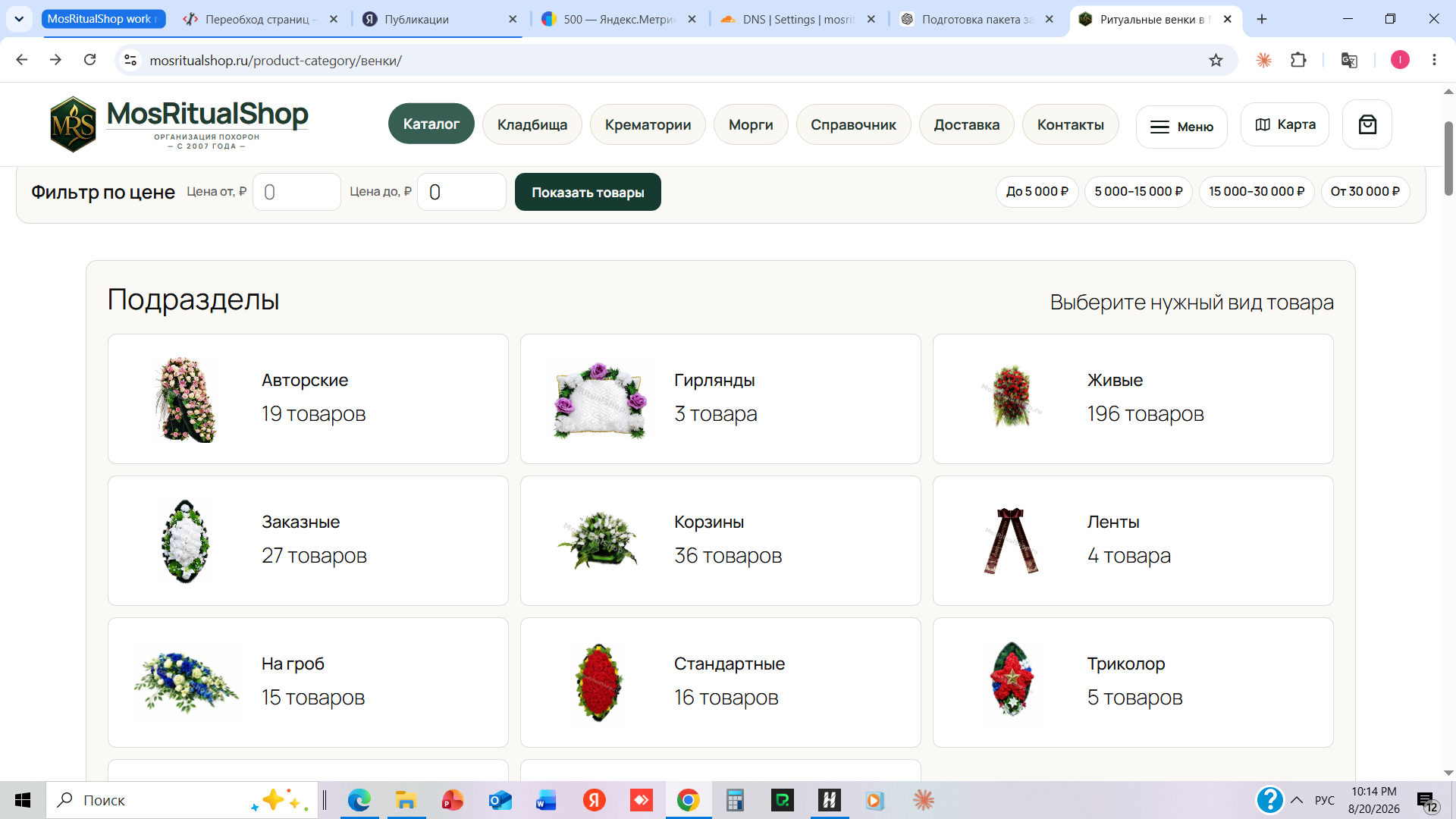Open the shopping cart icon in header
Image resolution: width=1456 pixels, height=819 pixels.
[1367, 124]
